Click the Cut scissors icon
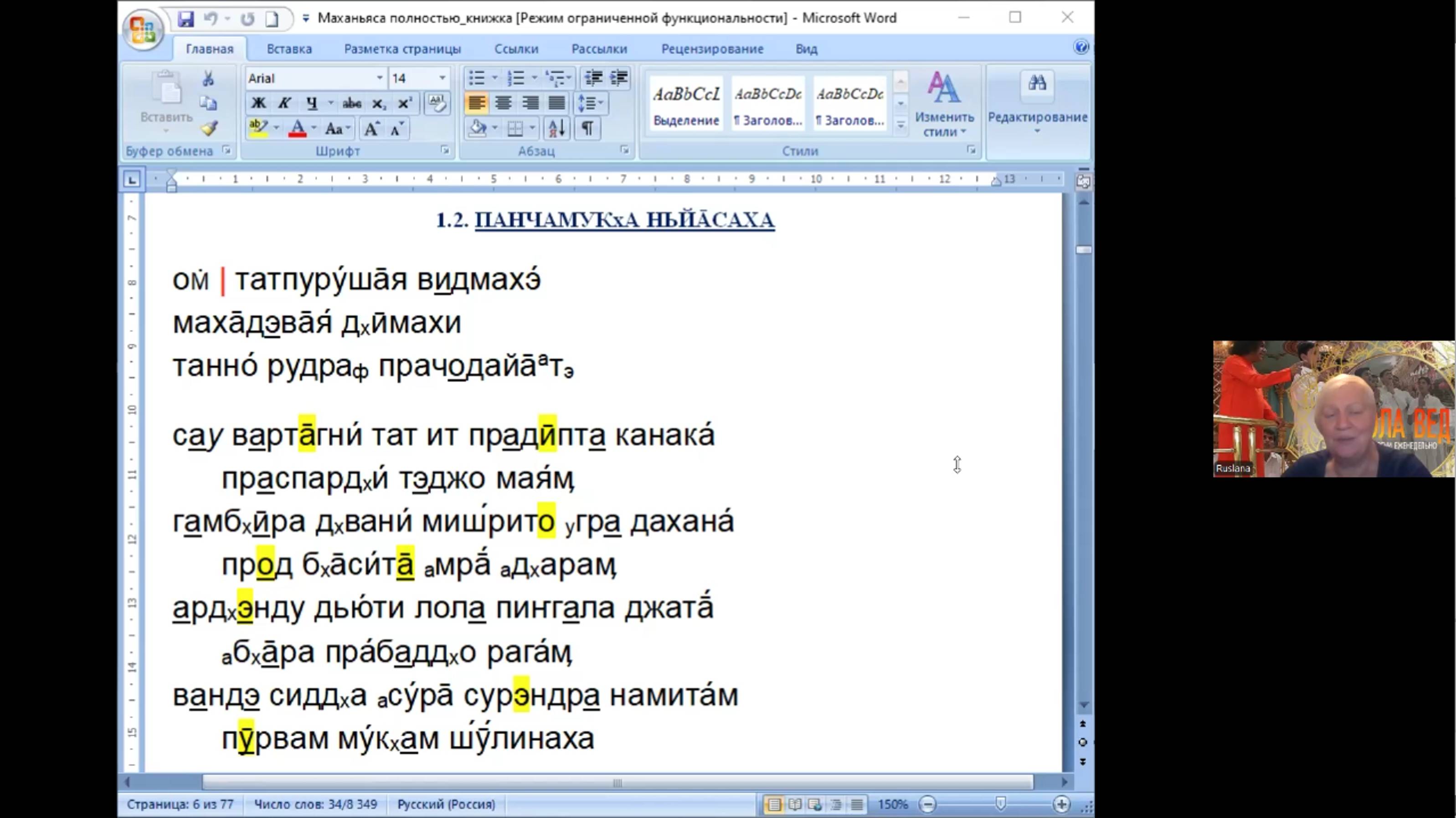This screenshot has height=818, width=1456. tap(208, 78)
